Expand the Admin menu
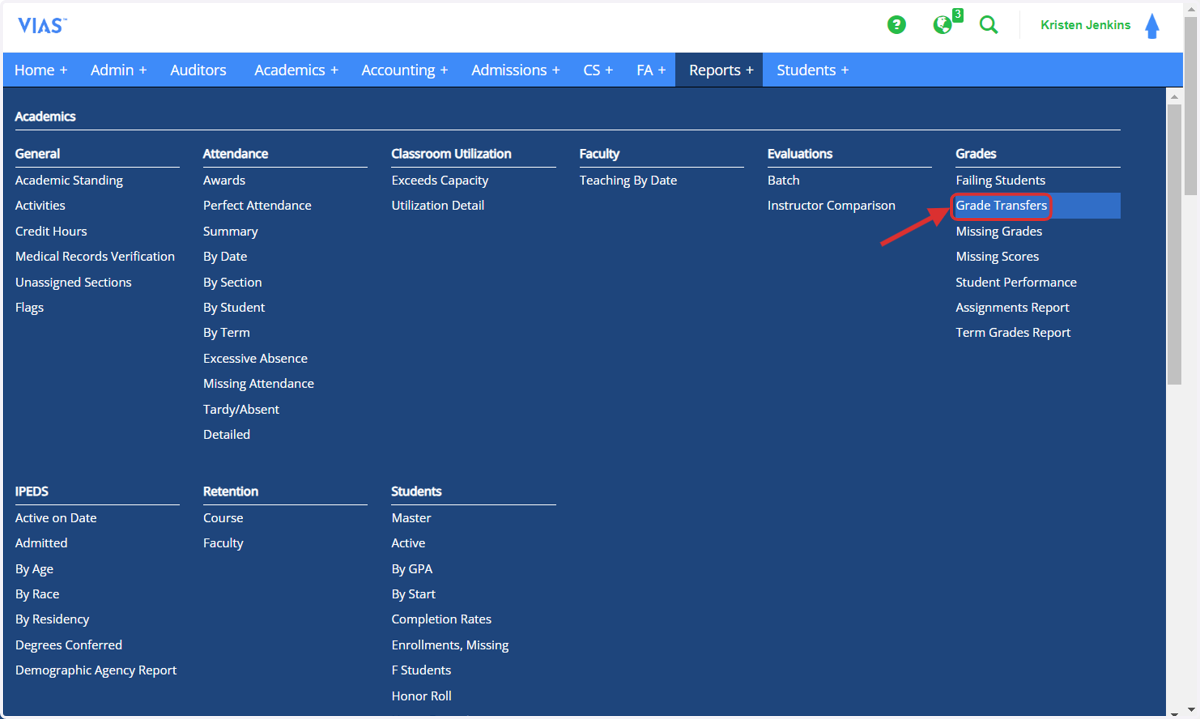The height and width of the screenshot is (719, 1200). tap(118, 70)
